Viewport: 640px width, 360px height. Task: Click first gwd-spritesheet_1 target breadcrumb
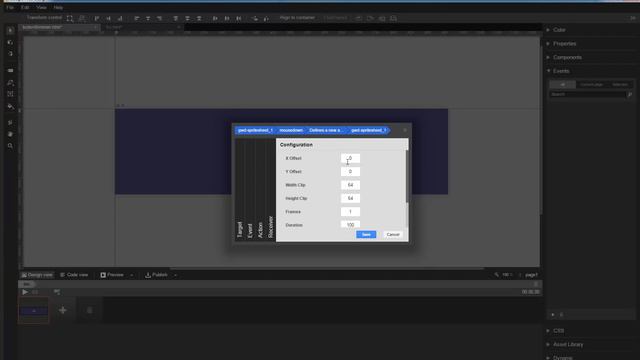click(255, 130)
